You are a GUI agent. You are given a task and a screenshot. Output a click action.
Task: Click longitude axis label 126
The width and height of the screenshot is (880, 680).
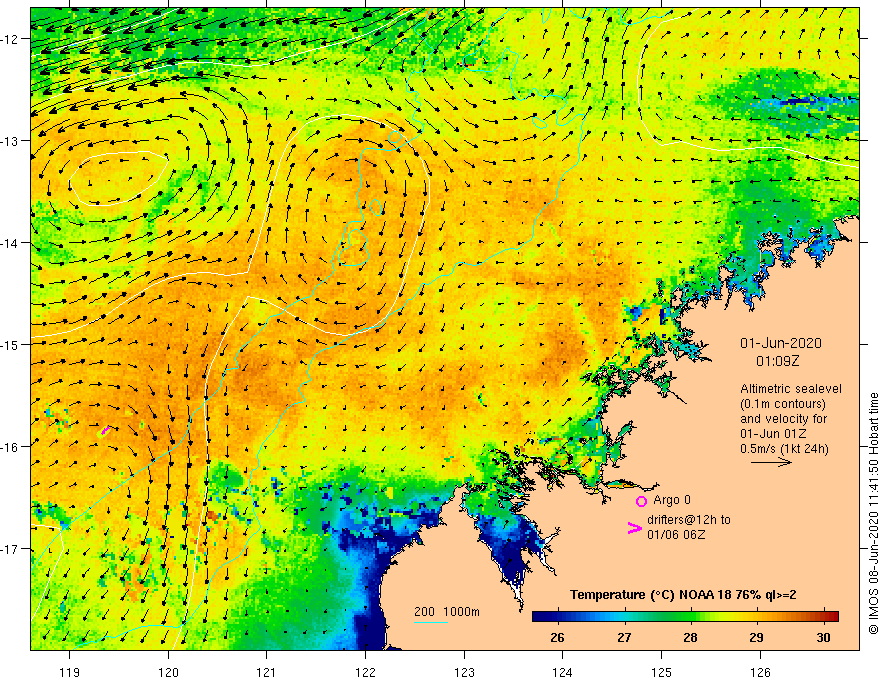coord(760,672)
